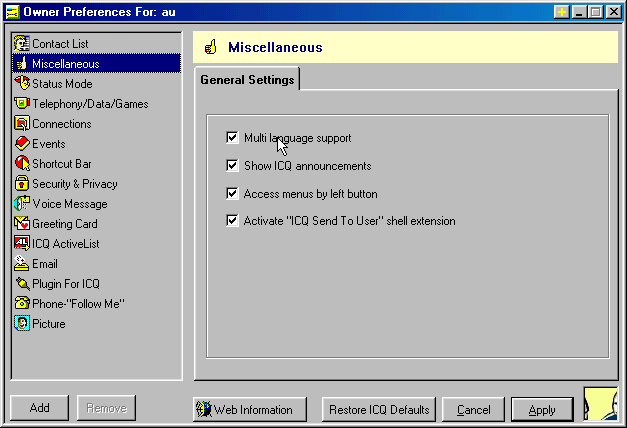Disable Access menus by left button
627x428 pixels.
coord(232,193)
